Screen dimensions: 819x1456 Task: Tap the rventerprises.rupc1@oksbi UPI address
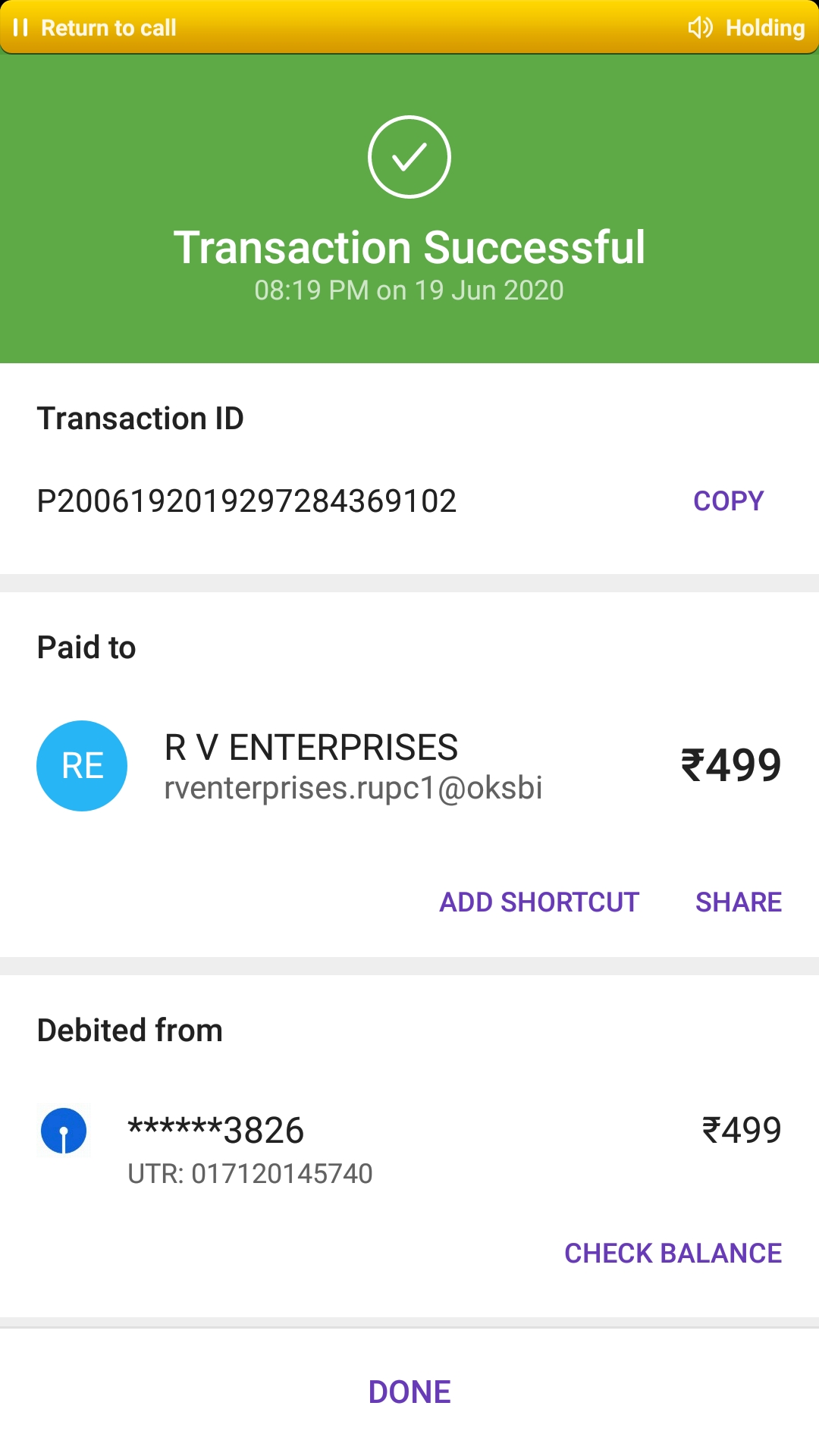click(353, 788)
